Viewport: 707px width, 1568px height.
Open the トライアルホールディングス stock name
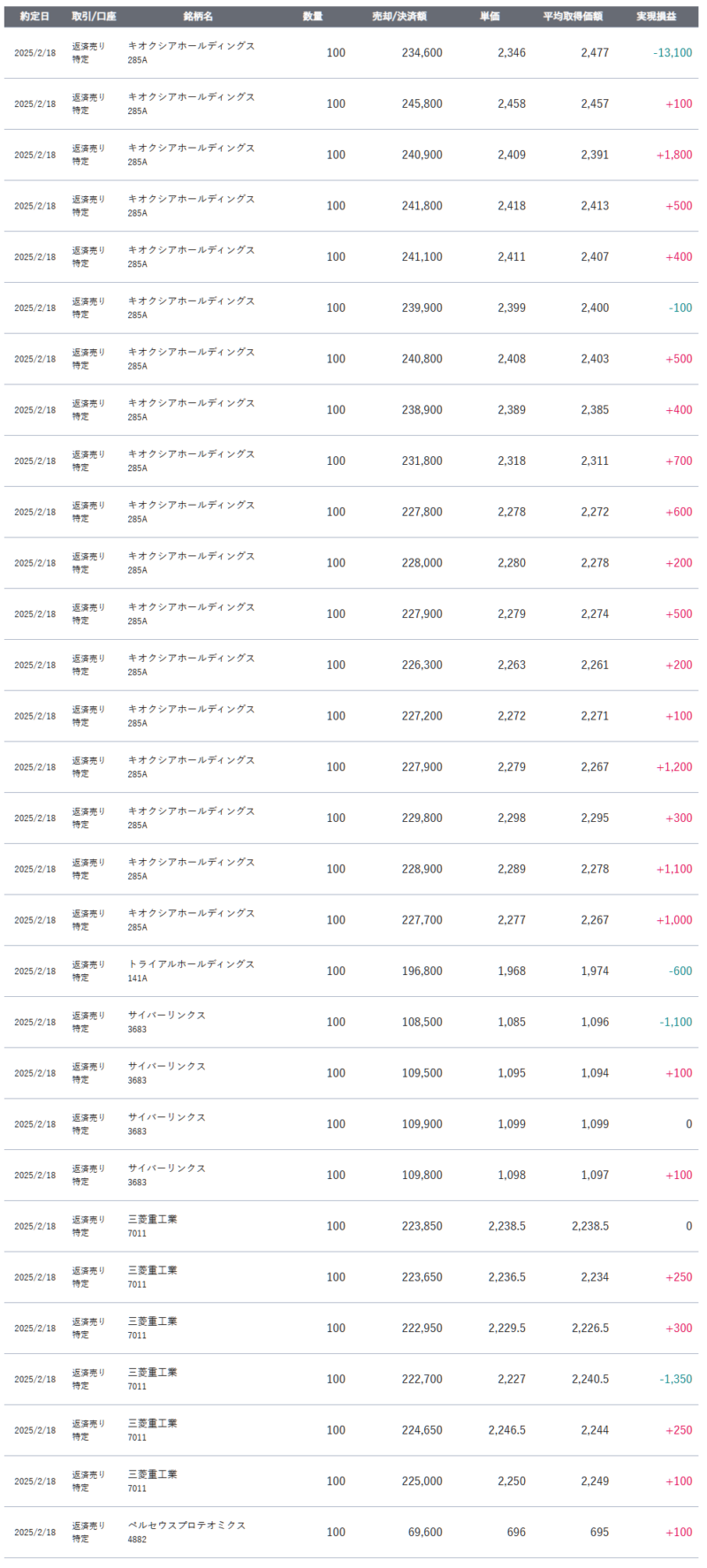tap(191, 964)
